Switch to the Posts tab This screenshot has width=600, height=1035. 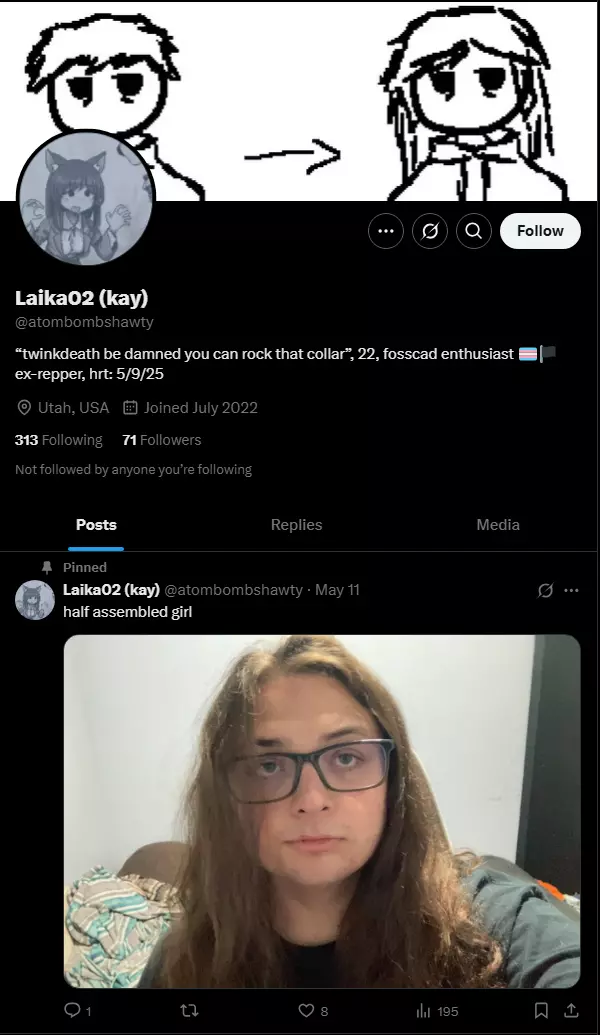coord(96,525)
